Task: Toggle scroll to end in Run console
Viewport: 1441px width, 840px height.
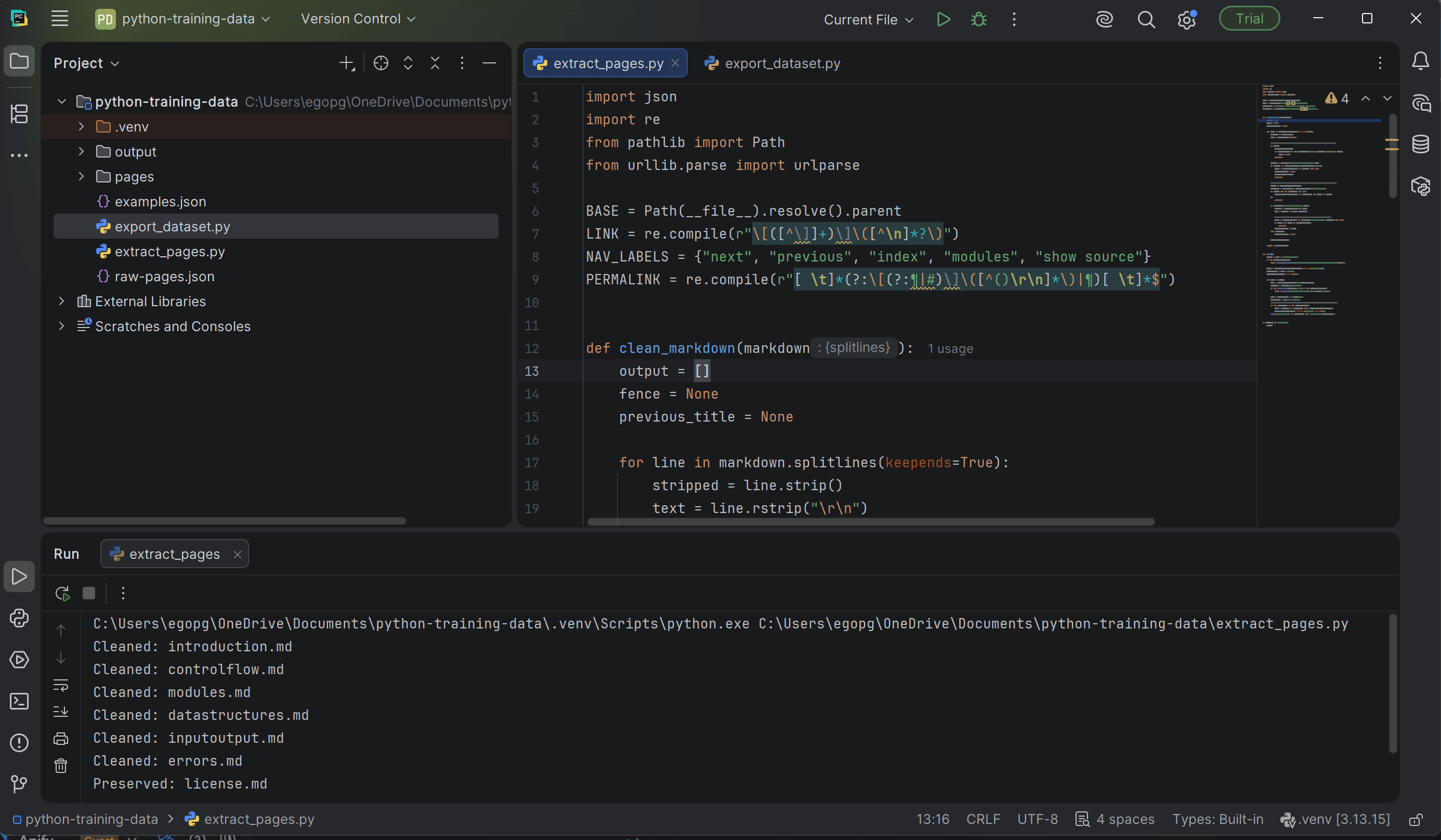Action: click(x=61, y=711)
